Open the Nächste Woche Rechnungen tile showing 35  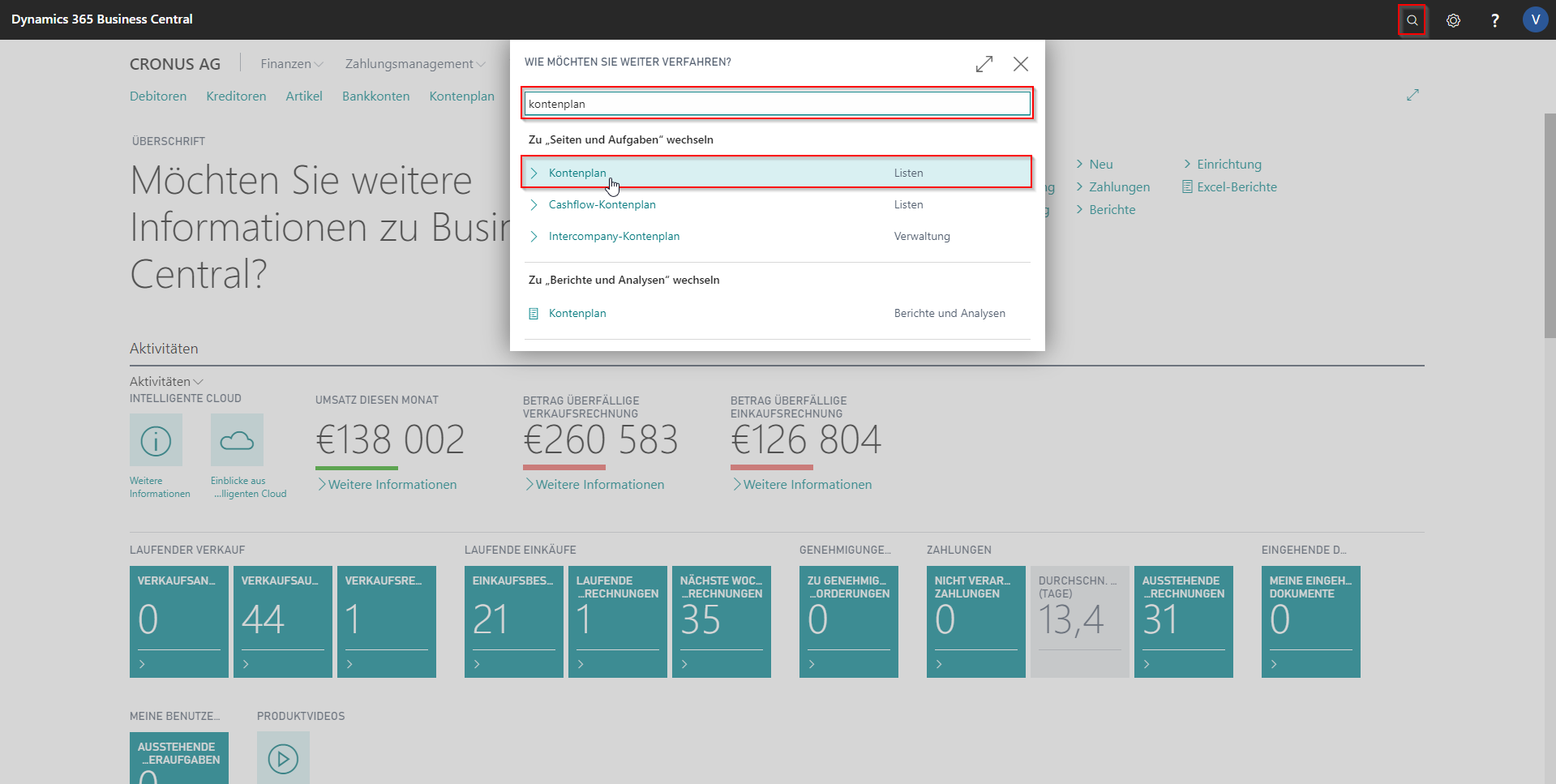(x=722, y=622)
